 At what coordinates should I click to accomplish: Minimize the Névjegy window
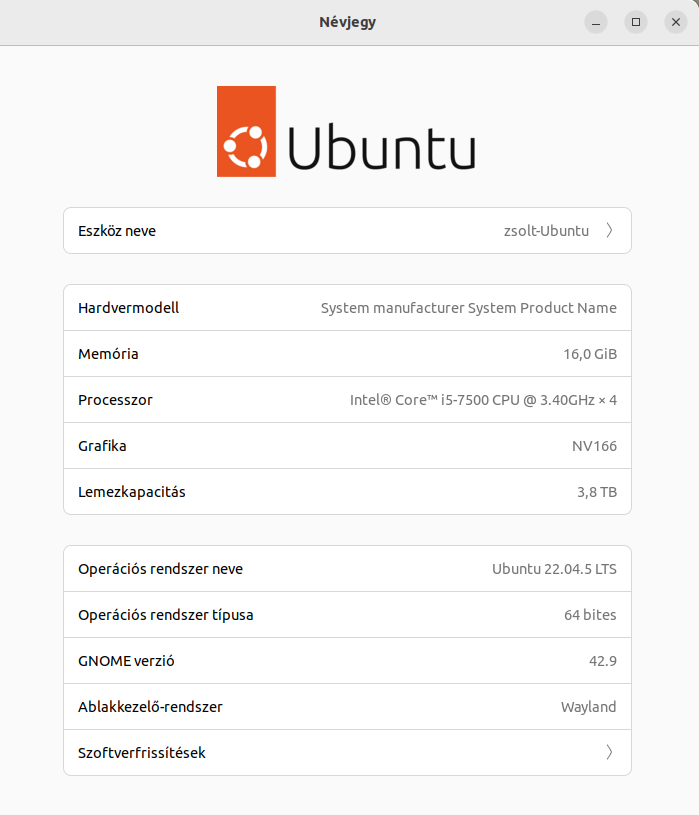click(596, 22)
